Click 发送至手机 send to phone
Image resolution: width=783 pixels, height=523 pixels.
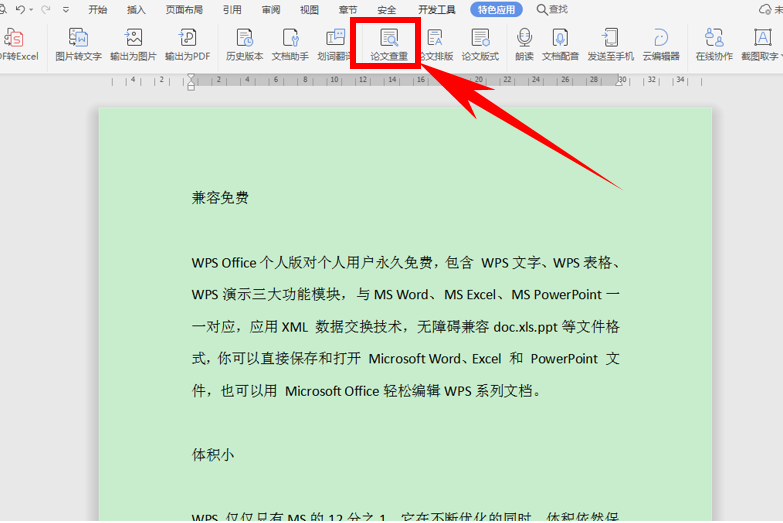tap(611, 44)
